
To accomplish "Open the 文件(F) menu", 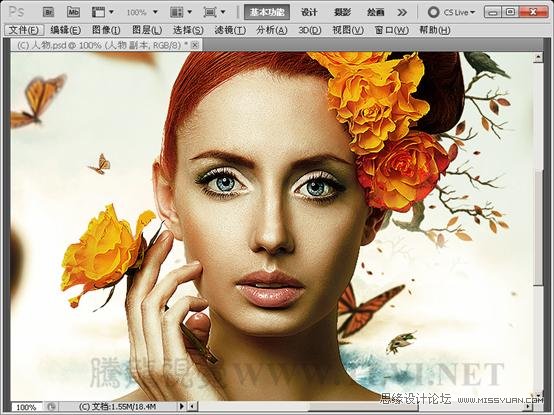I will [x=24, y=30].
